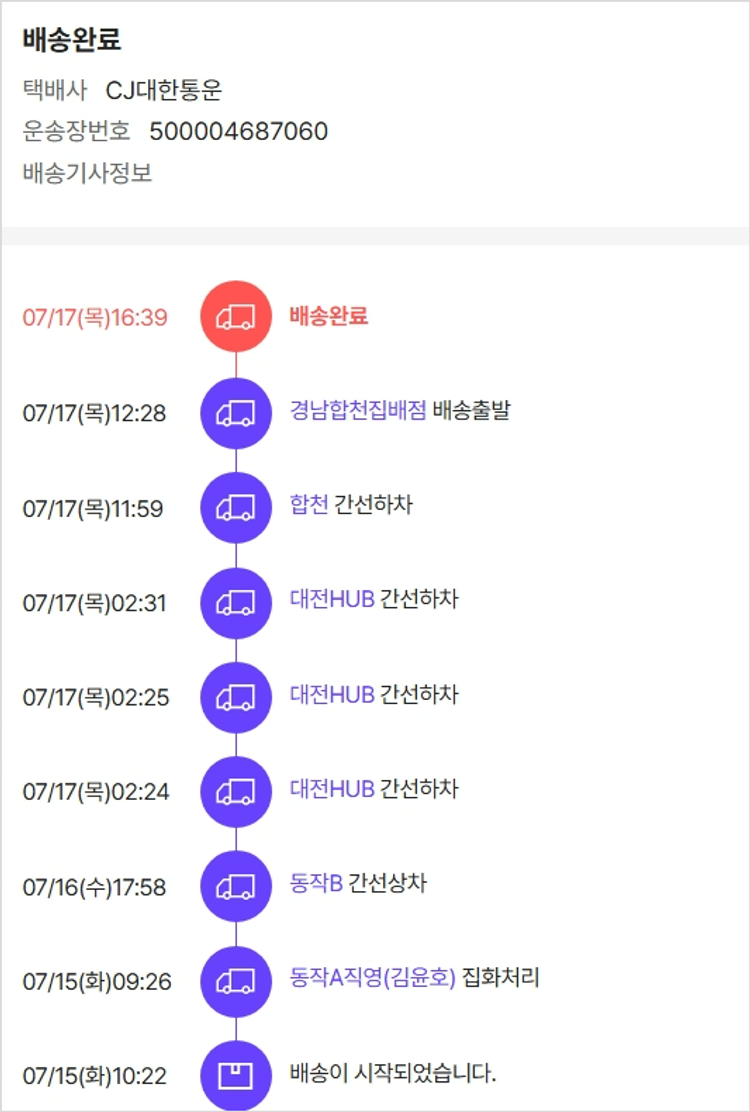Open the 동작A직영(김윤호) link

tap(373, 978)
